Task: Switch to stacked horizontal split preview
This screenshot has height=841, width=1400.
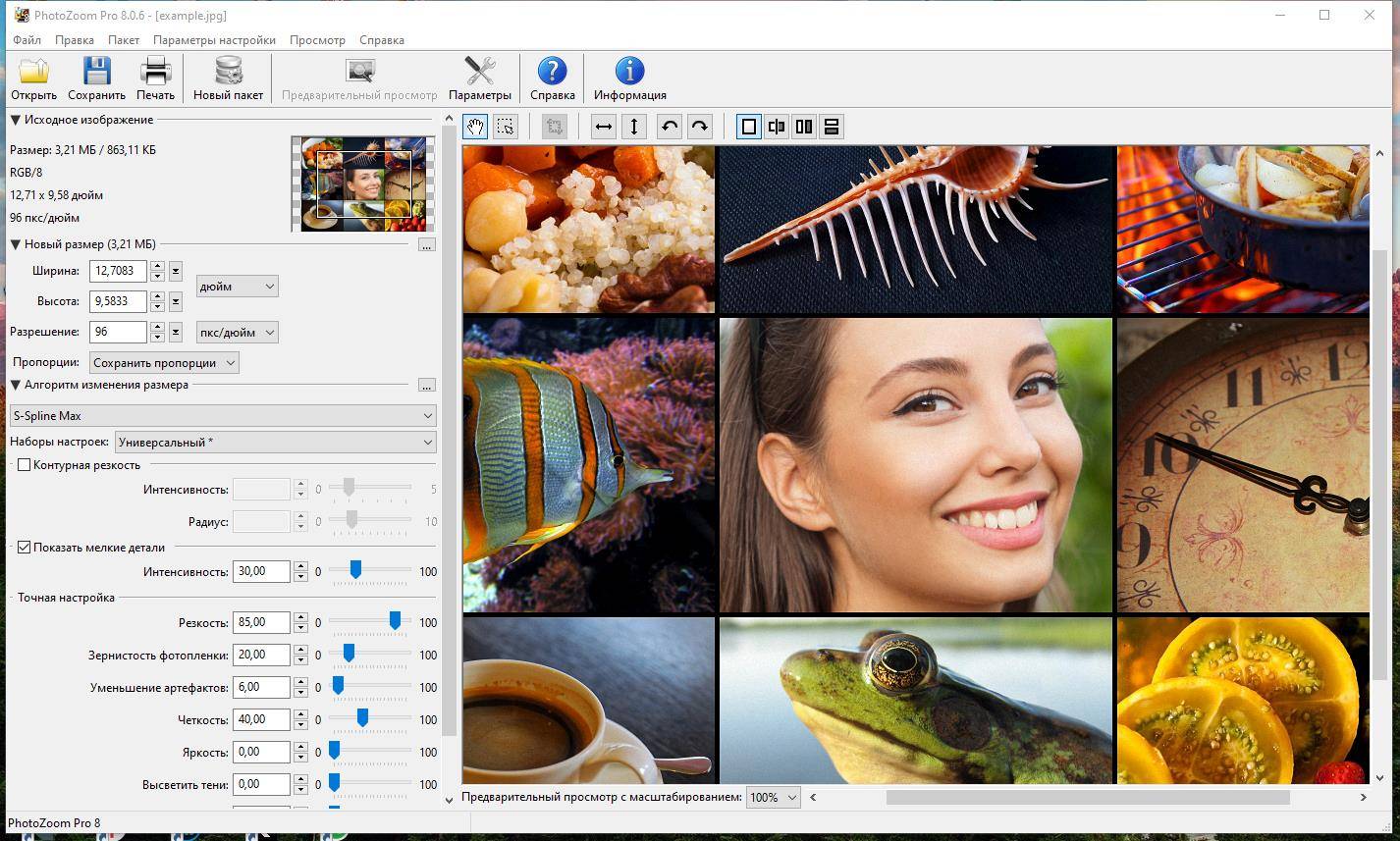Action: (x=832, y=127)
